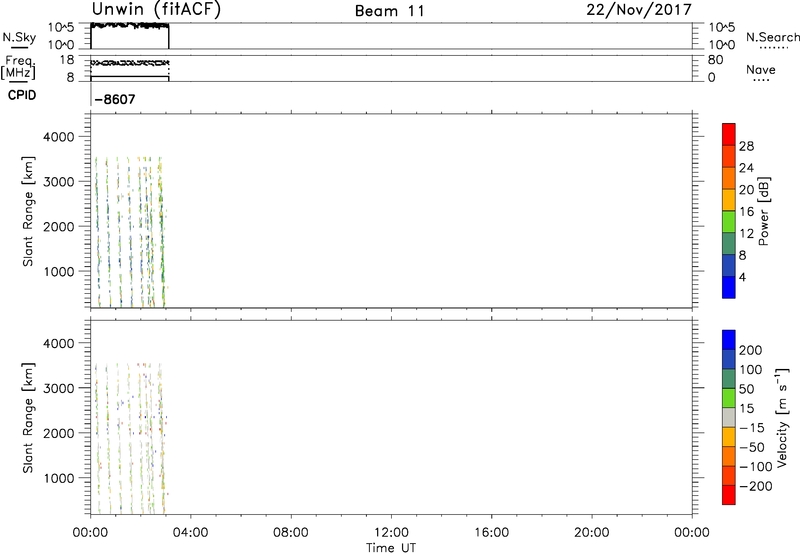Viewport: 800px width, 554px height.
Task: Click the red bottom segment of the Velocity colorbar
Action: [729, 495]
